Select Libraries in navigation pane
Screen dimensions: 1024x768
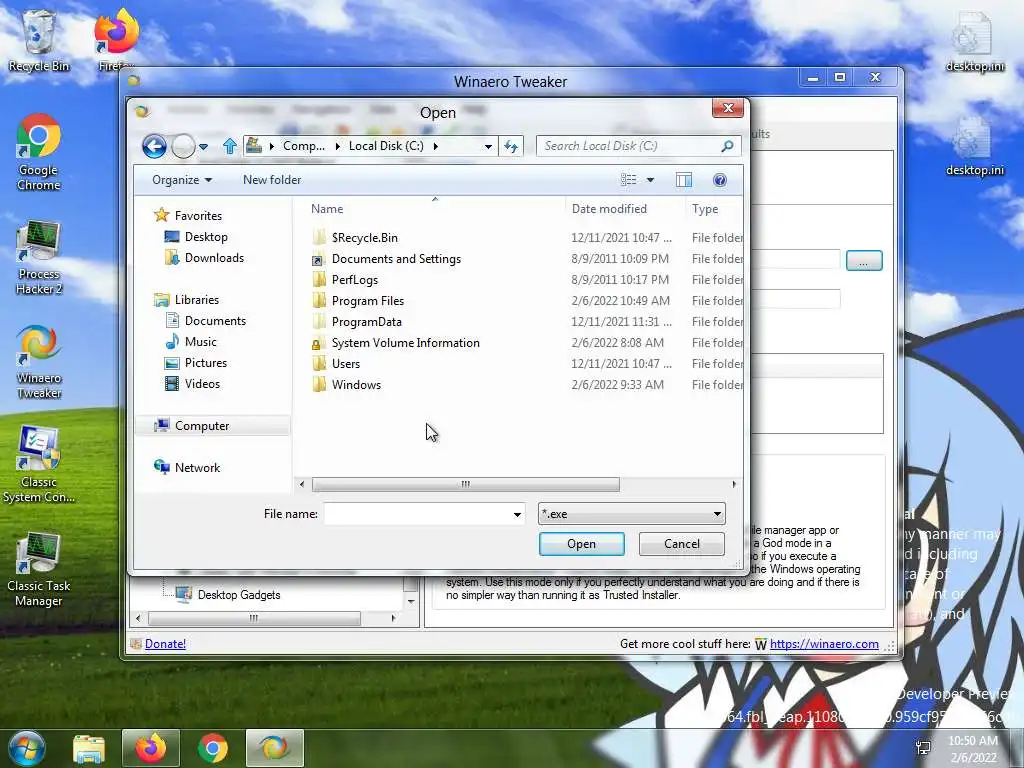click(187, 300)
